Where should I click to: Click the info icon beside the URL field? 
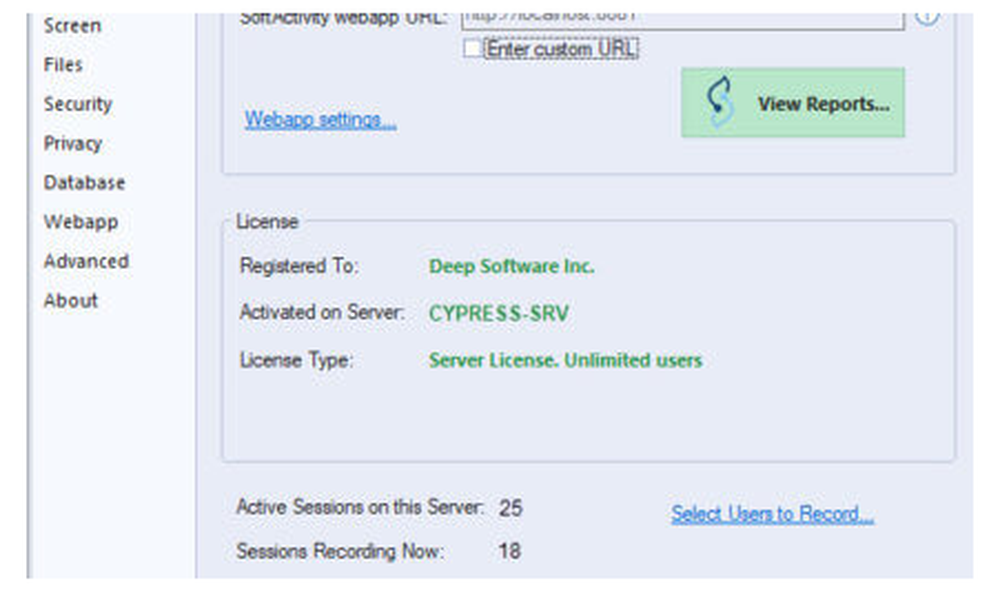click(x=927, y=18)
